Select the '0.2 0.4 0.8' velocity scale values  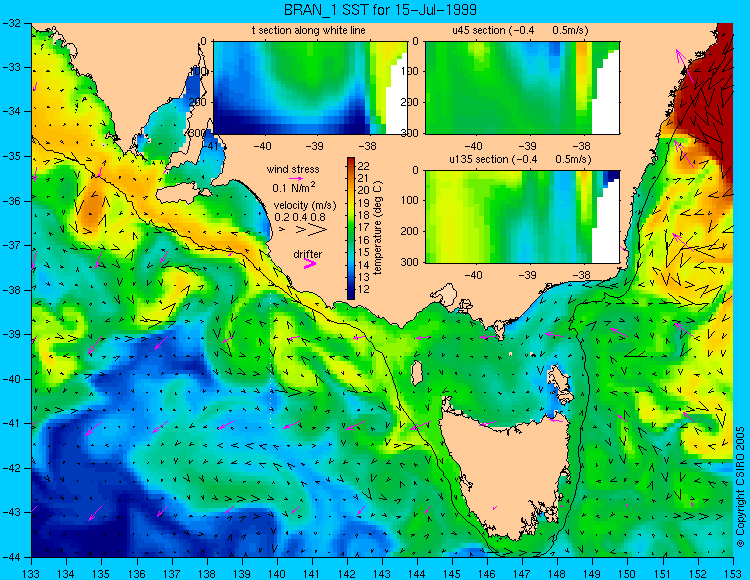[300, 217]
